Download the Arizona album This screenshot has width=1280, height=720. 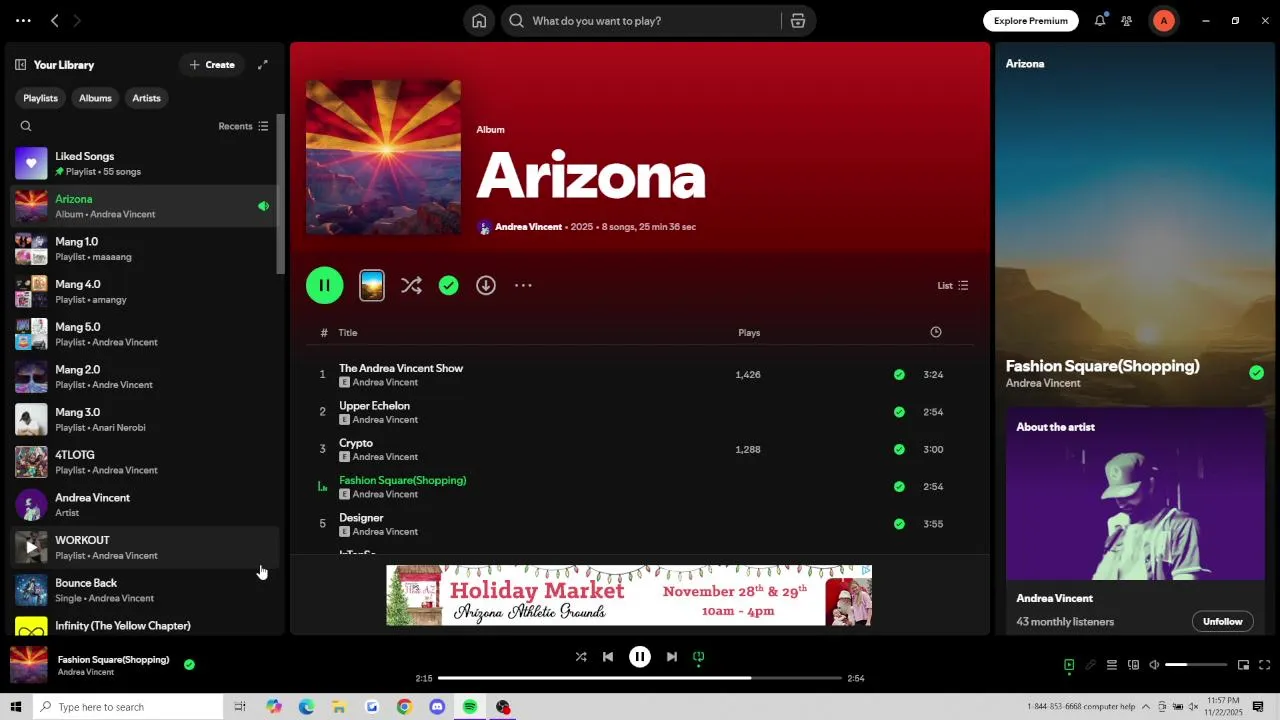pyautogui.click(x=486, y=286)
